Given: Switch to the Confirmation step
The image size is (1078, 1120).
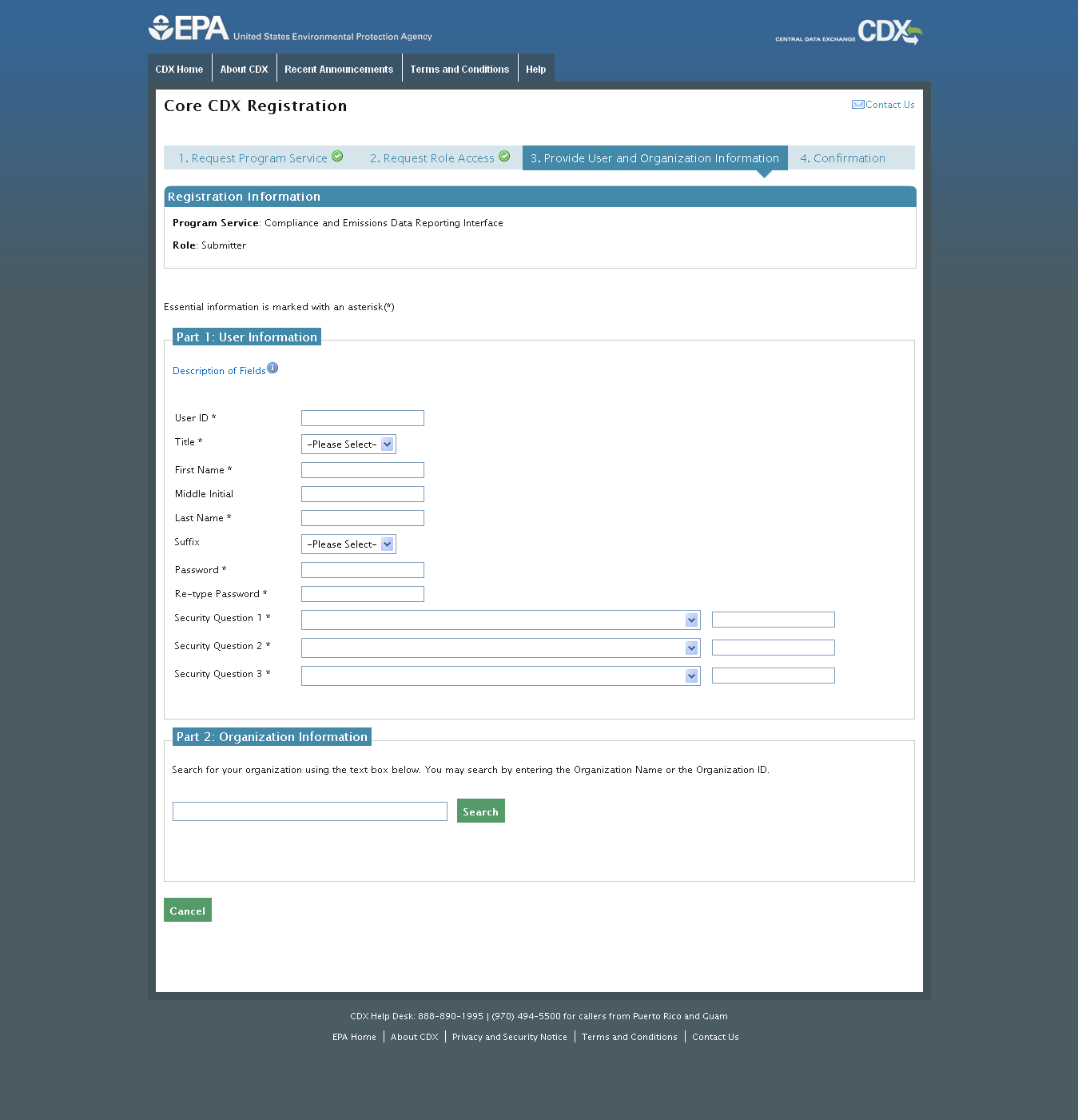Looking at the screenshot, I should (842, 157).
